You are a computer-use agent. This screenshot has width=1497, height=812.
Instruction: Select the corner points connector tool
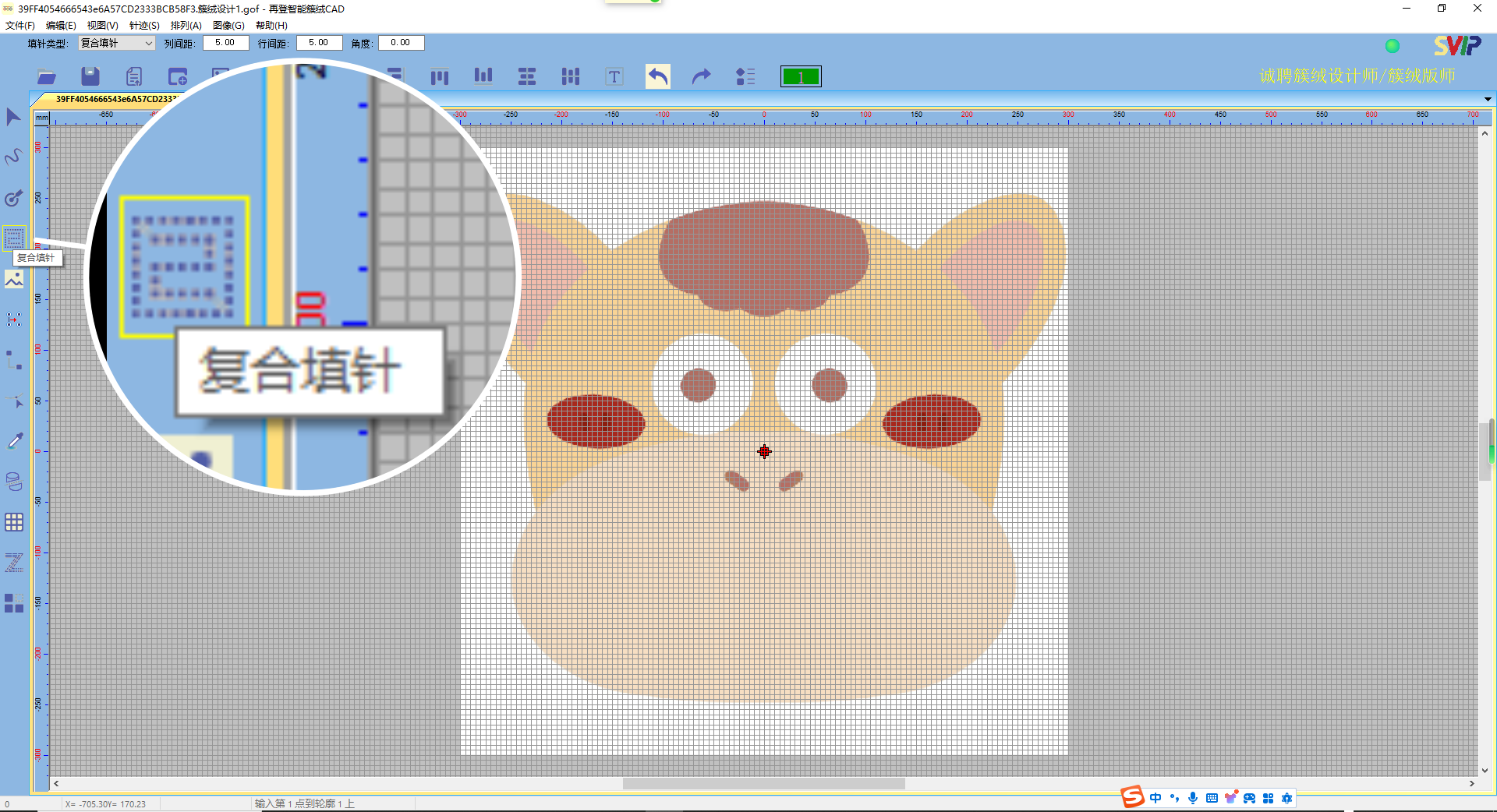click(x=14, y=360)
